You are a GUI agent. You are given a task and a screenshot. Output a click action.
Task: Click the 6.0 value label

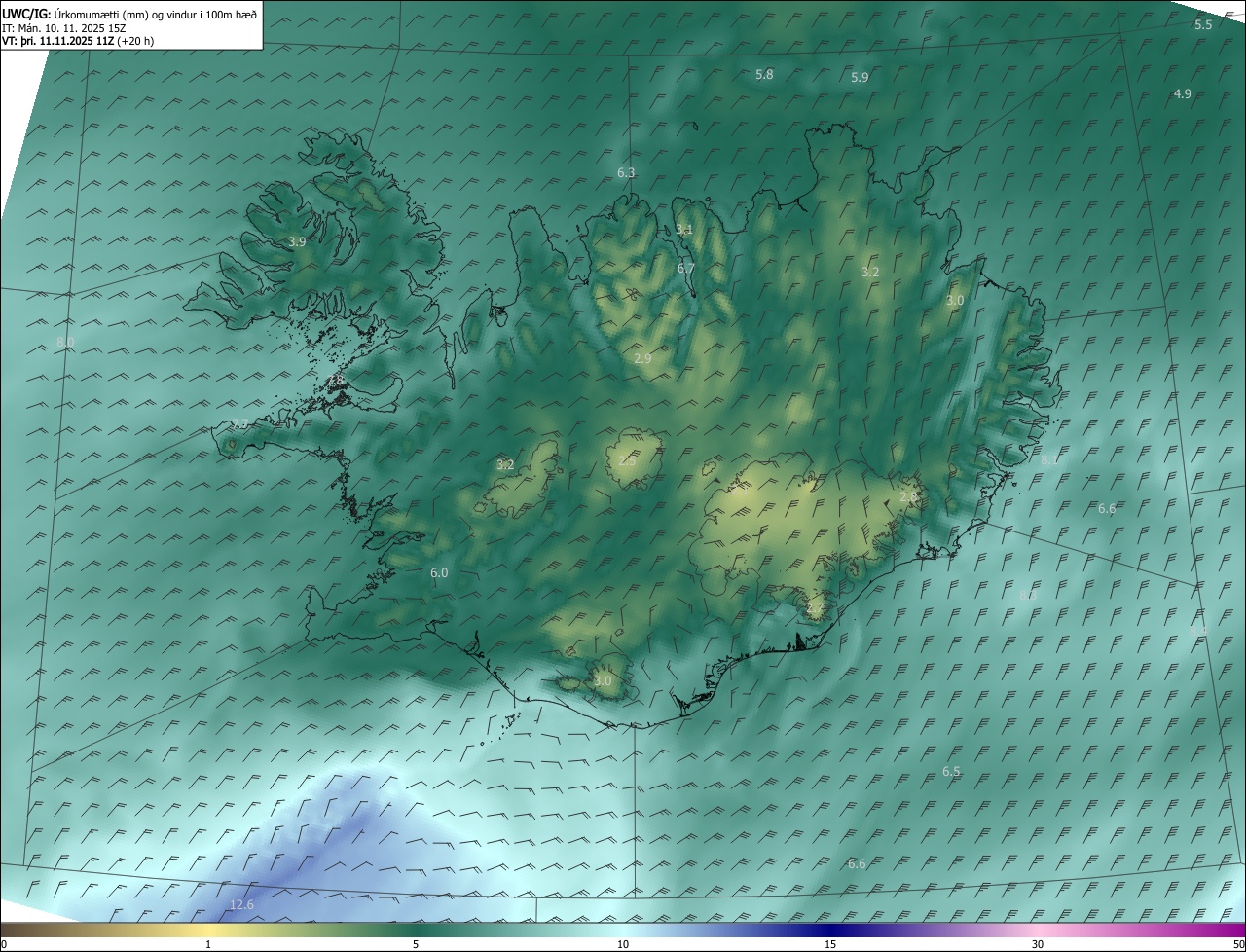tap(439, 572)
